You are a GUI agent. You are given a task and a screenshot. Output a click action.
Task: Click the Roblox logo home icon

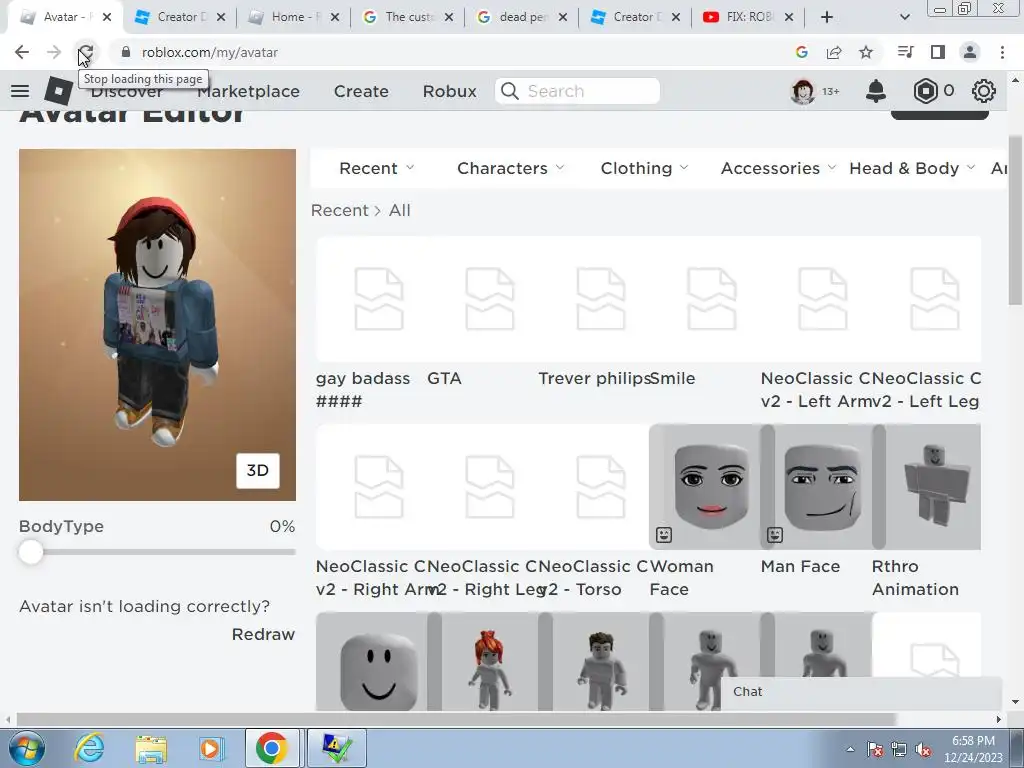pyautogui.click(x=58, y=91)
